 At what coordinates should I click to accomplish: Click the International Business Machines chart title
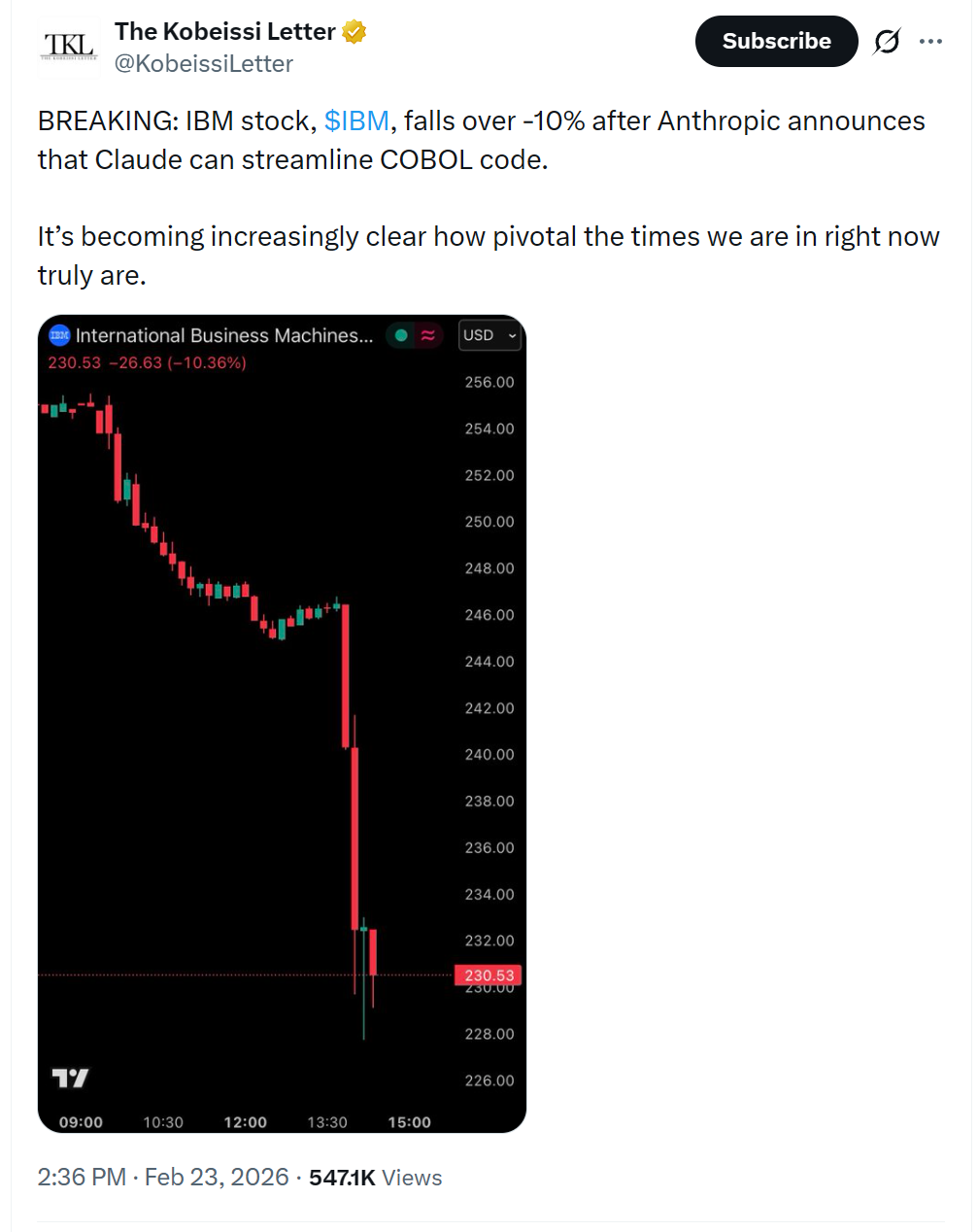click(x=224, y=335)
